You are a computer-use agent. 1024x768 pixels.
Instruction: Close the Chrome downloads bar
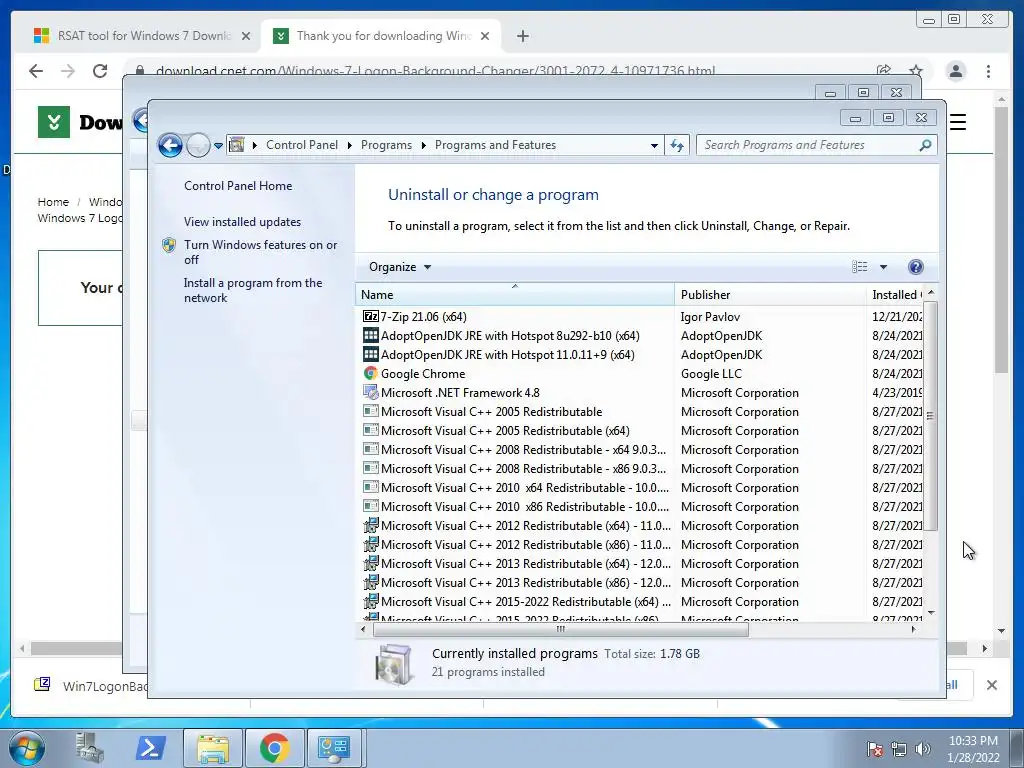pos(991,684)
